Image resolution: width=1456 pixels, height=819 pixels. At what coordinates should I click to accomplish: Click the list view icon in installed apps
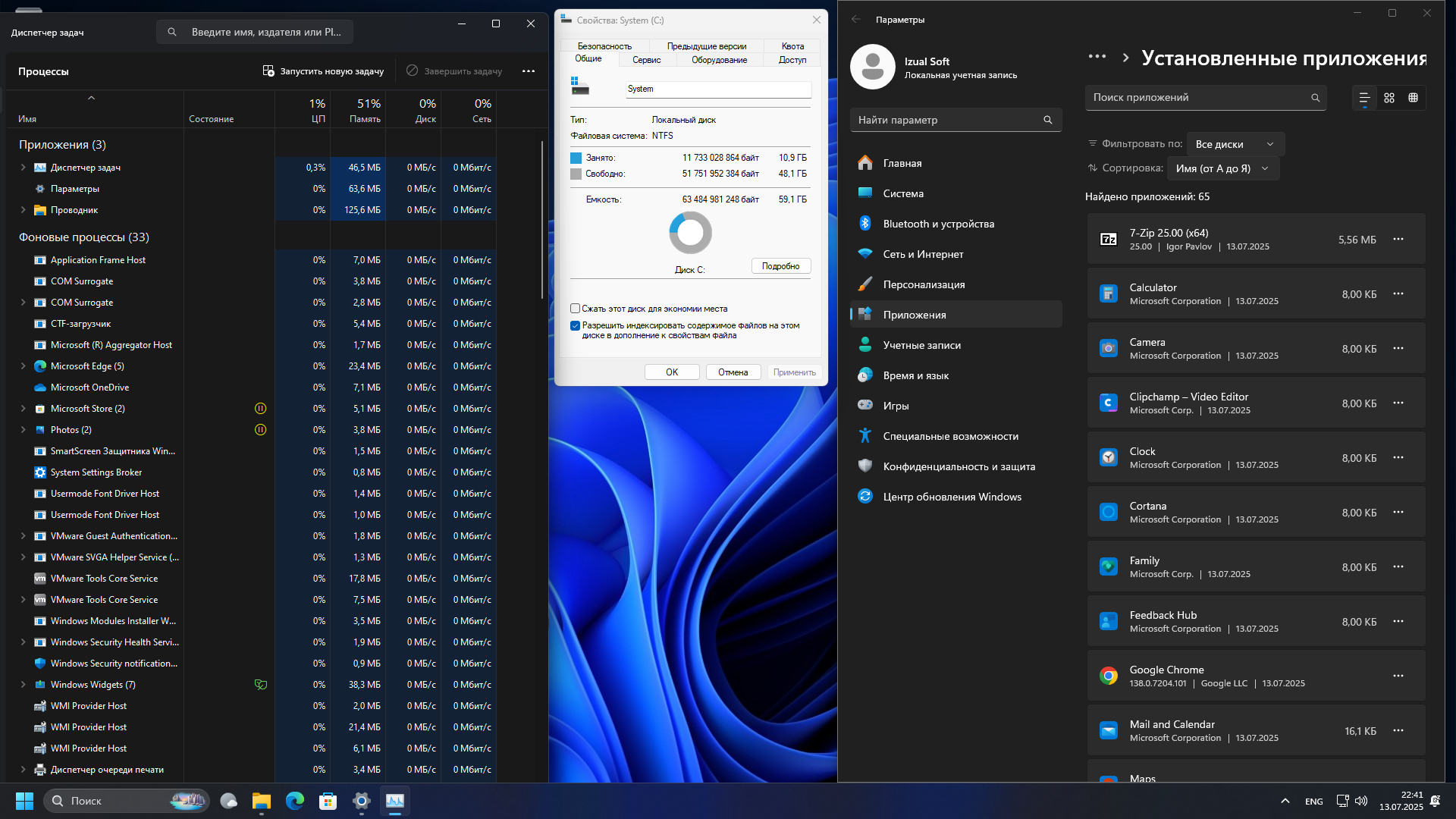(x=1364, y=98)
